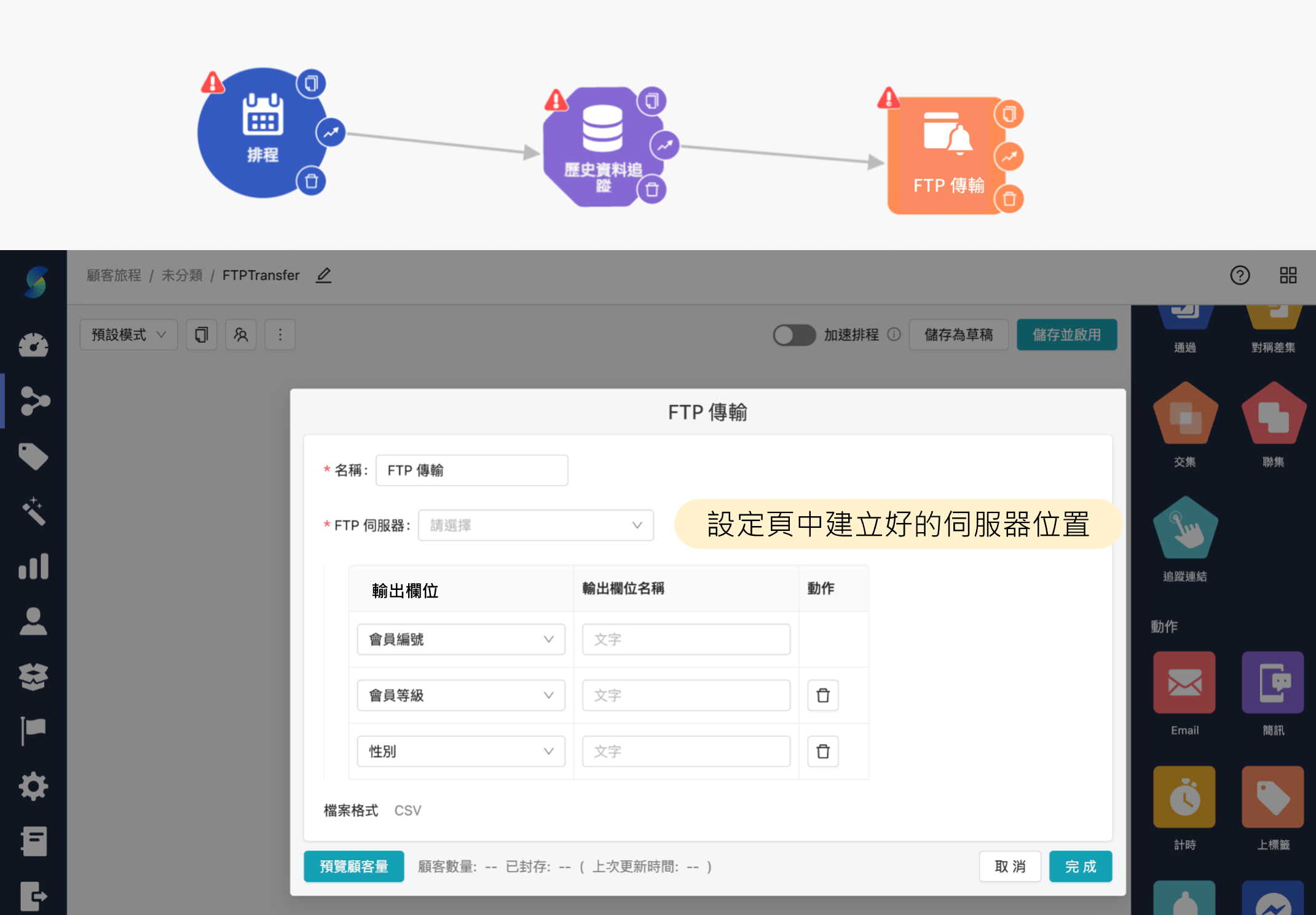Click the 追蹤連結 tracking link icon
Image resolution: width=1316 pixels, height=915 pixels.
coord(1184,528)
